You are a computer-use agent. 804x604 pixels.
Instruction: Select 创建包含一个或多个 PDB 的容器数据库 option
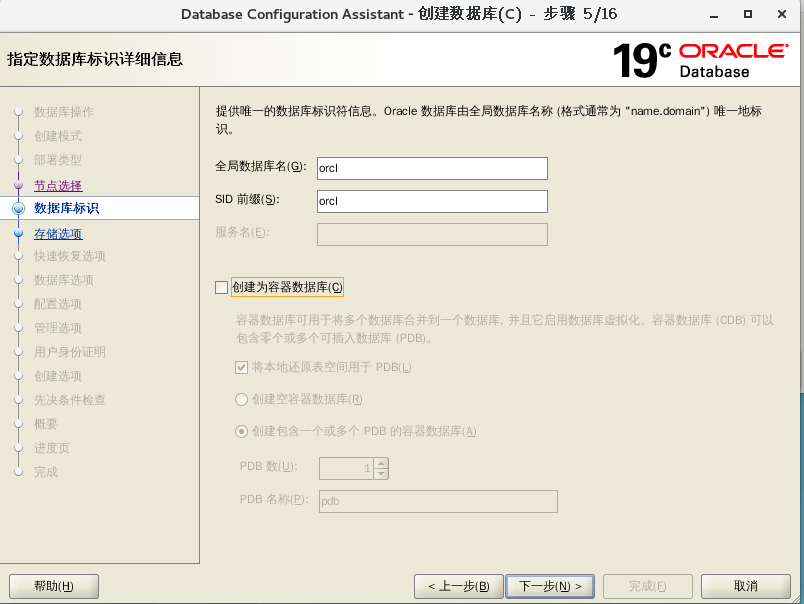(241, 431)
